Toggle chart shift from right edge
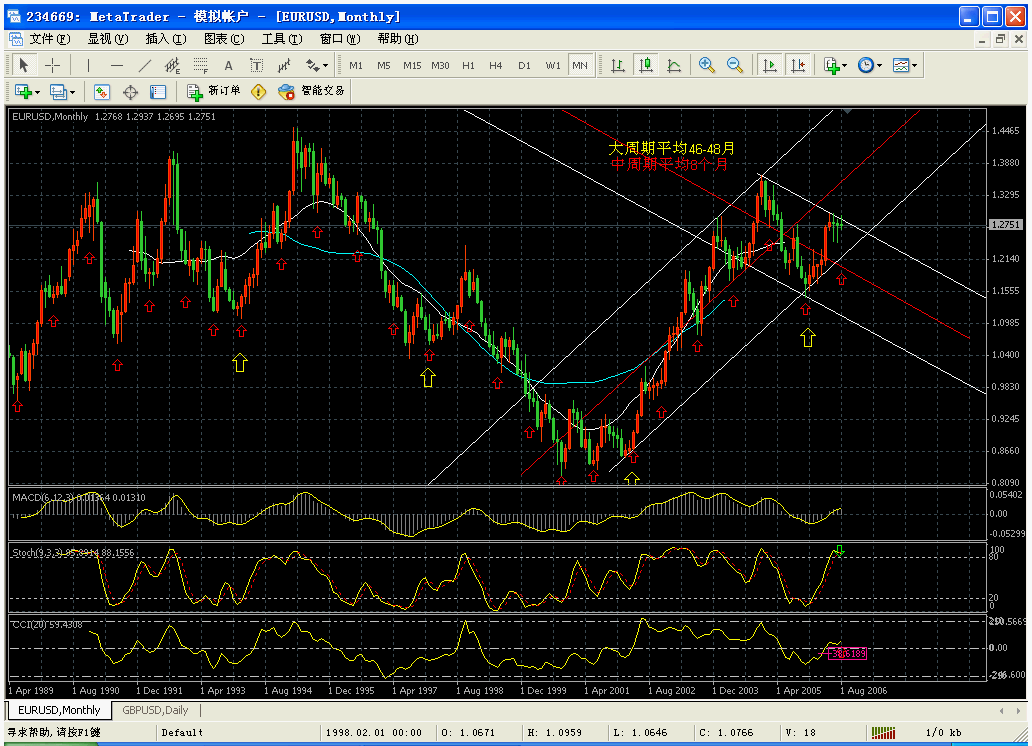The image size is (1032, 746). [x=798, y=65]
